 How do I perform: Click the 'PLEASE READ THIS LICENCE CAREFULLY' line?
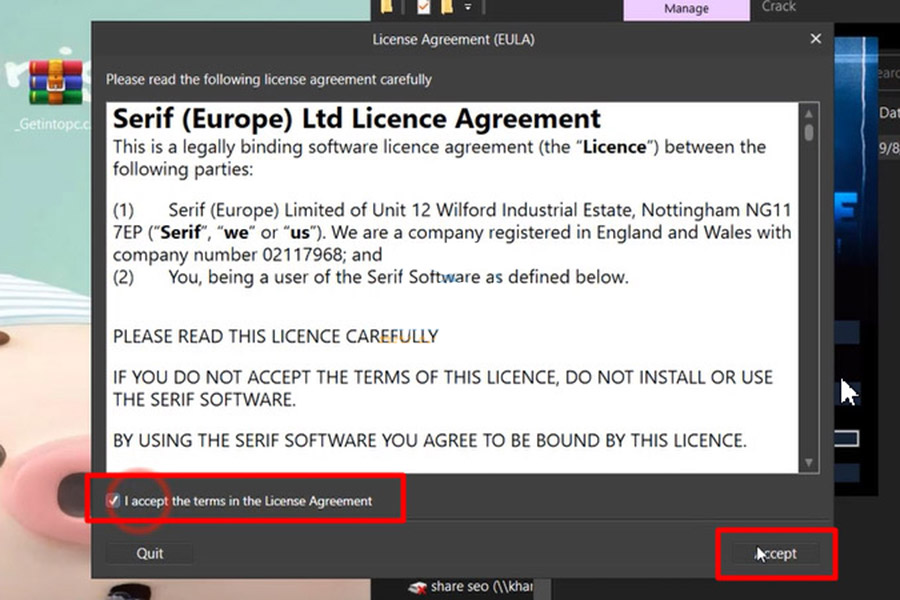click(276, 336)
